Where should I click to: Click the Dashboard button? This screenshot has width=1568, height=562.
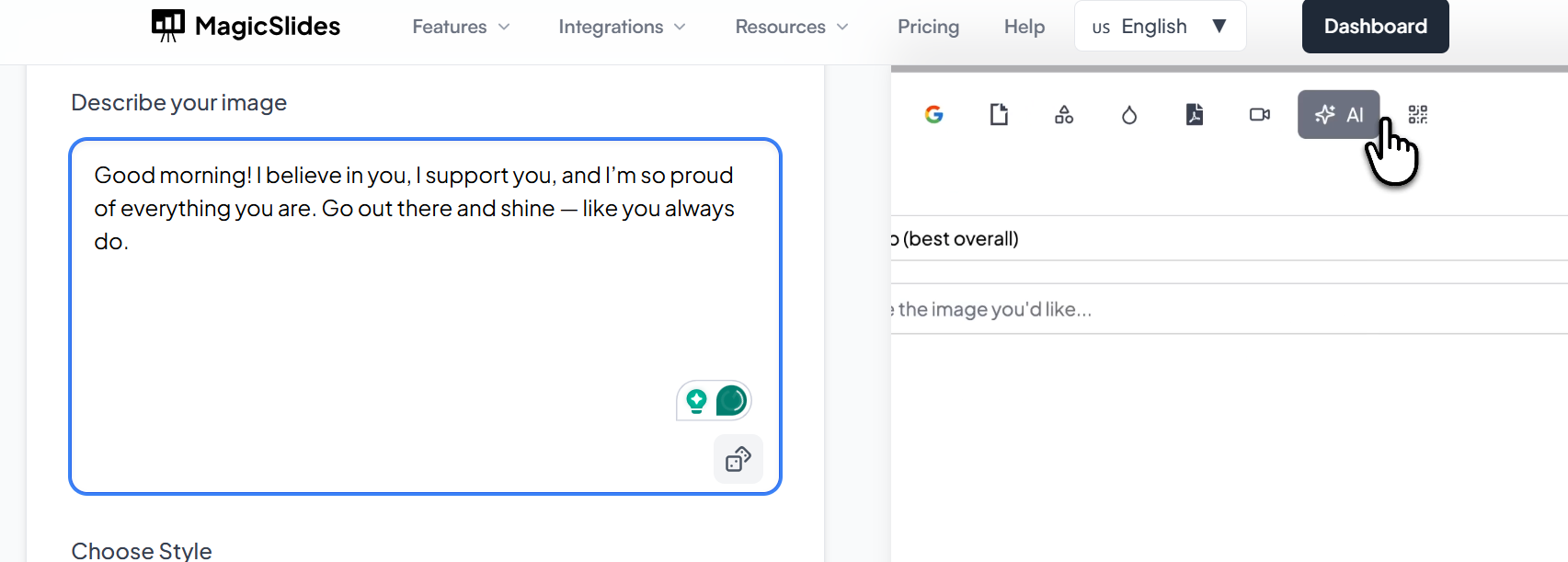[x=1375, y=27]
